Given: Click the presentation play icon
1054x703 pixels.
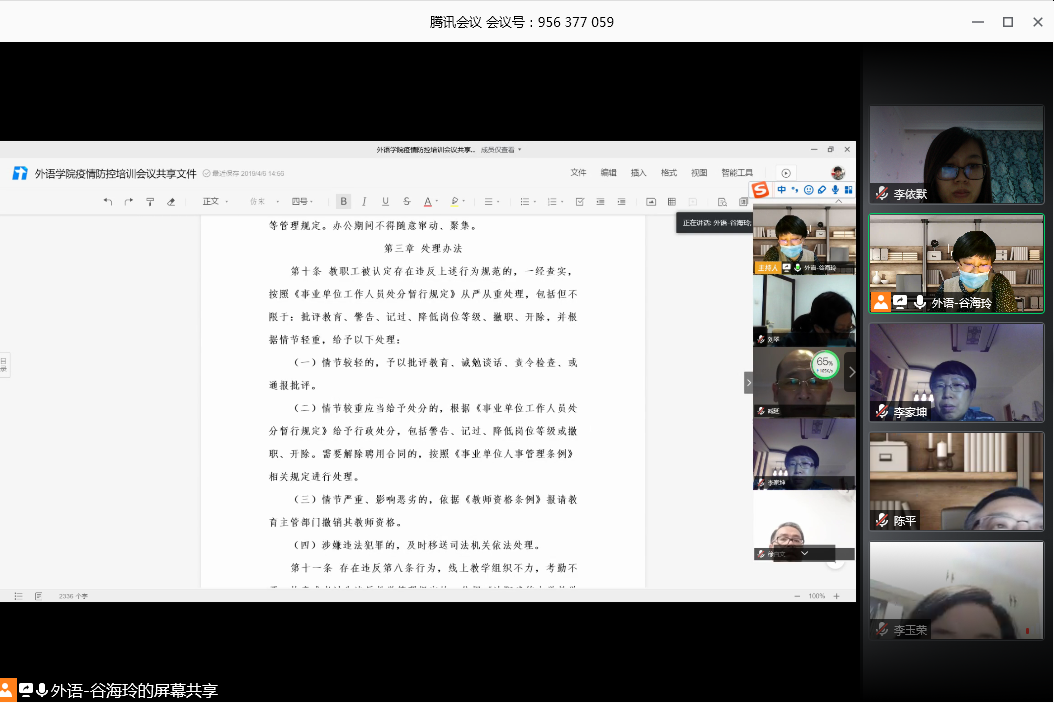Looking at the screenshot, I should tap(786, 173).
